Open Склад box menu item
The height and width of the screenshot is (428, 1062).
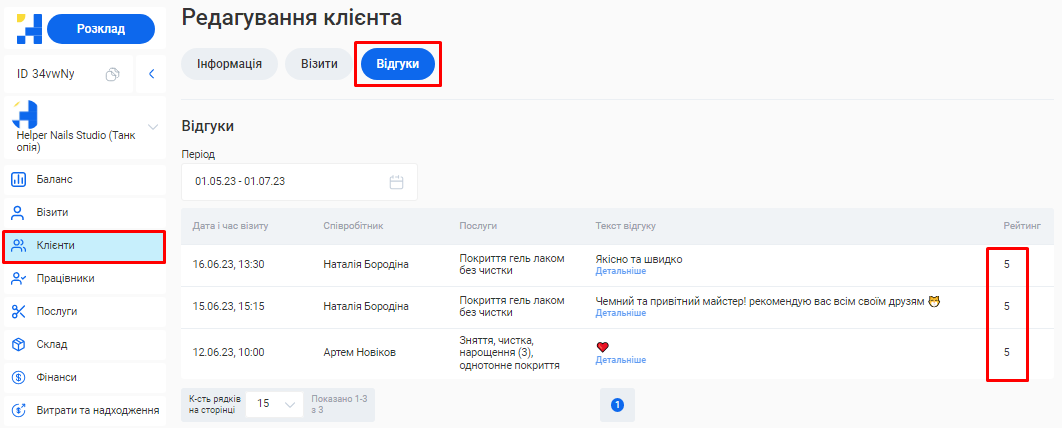coord(18,344)
